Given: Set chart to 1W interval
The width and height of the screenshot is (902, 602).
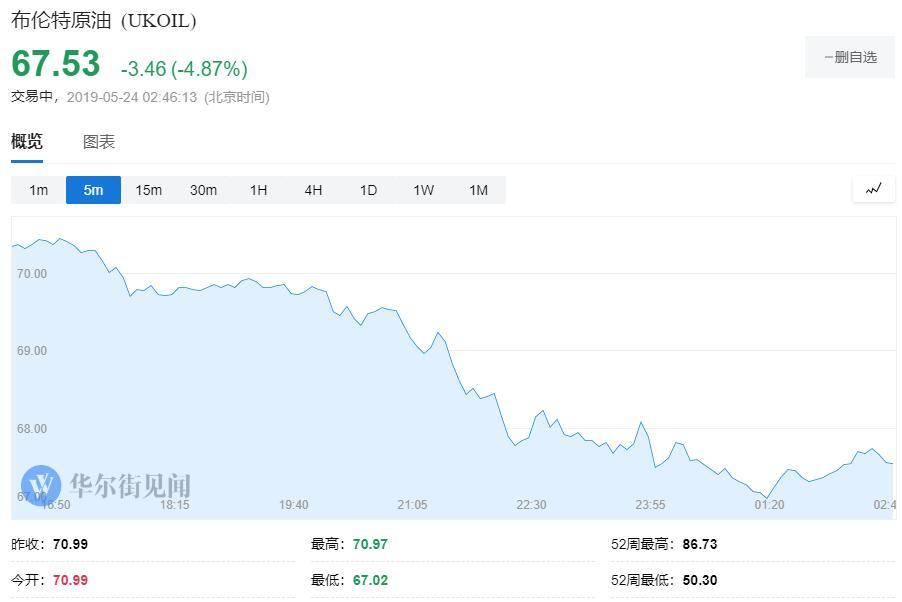Looking at the screenshot, I should tap(423, 190).
